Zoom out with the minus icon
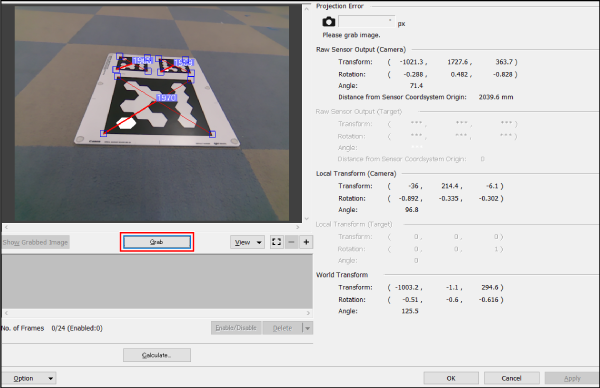The width and height of the screenshot is (600, 388). pos(291,242)
